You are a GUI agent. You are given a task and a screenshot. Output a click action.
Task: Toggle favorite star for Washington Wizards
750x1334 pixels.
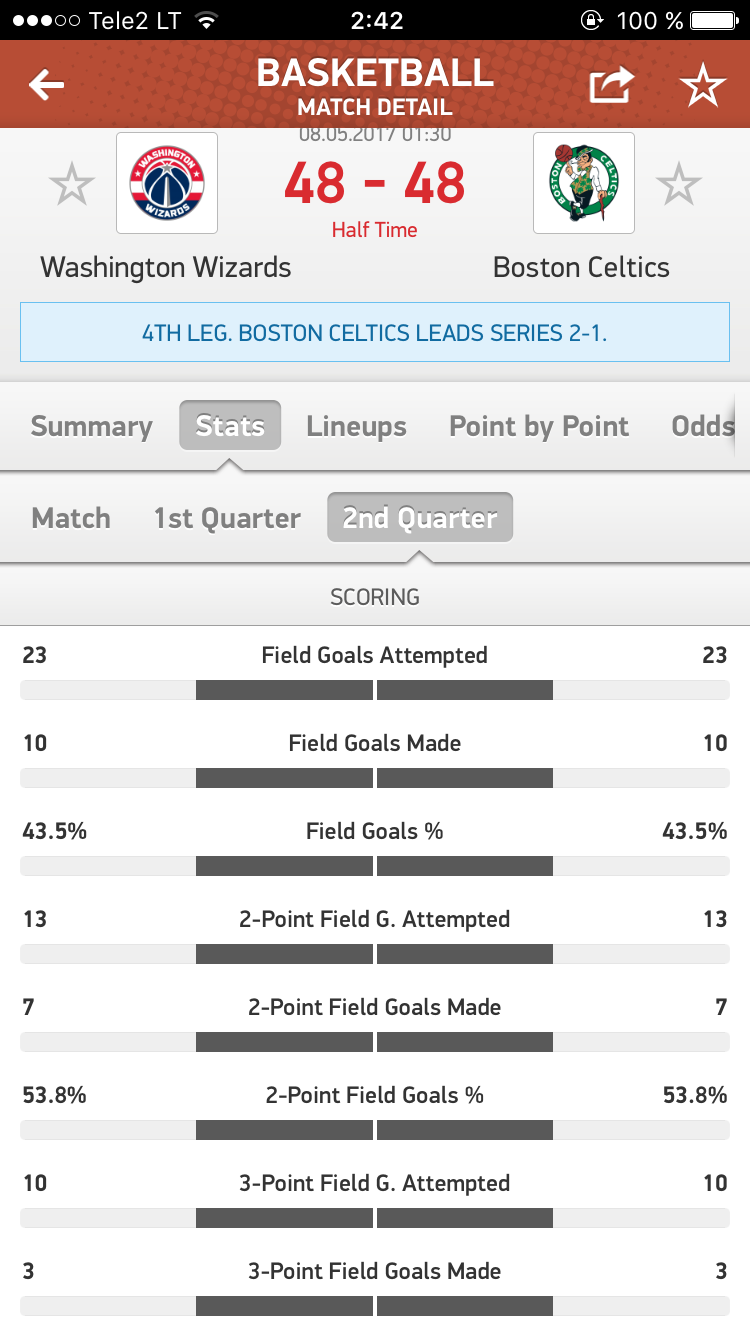pos(72,184)
